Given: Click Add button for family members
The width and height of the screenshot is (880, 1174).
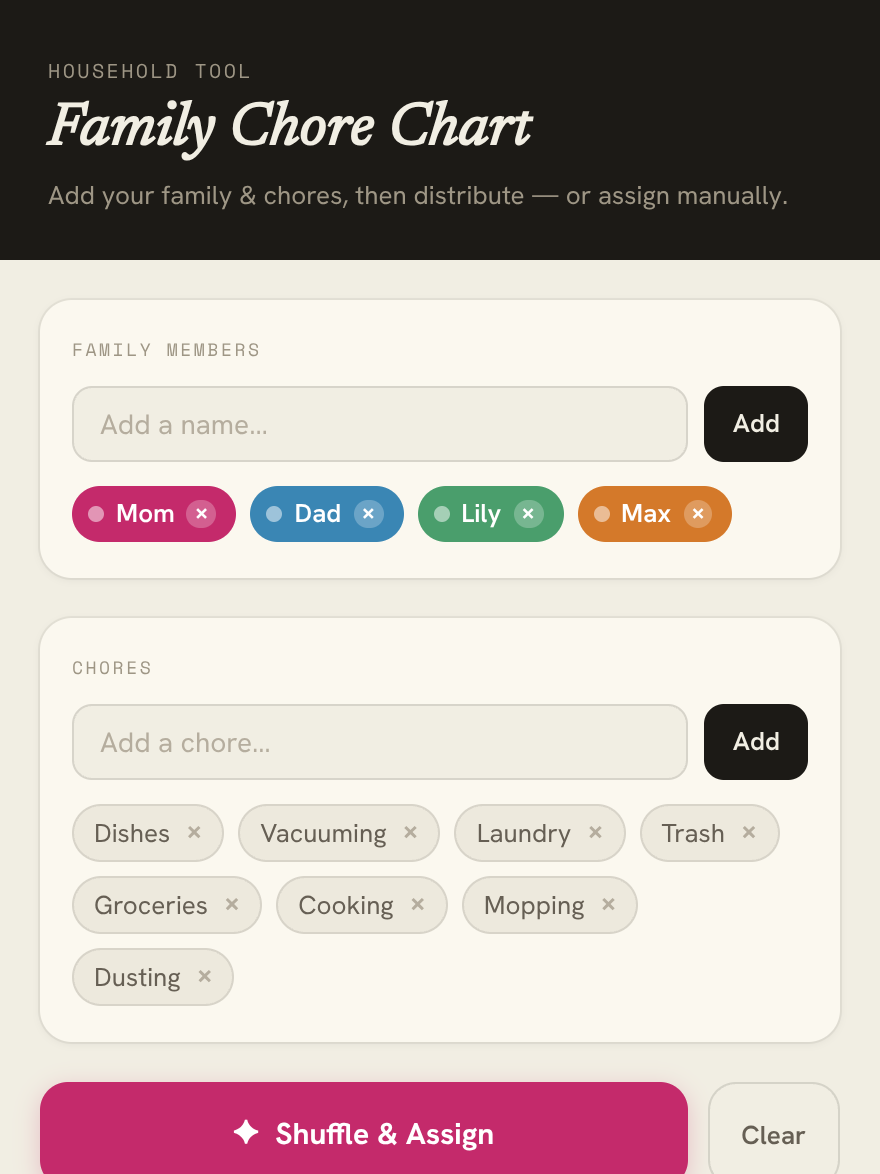Looking at the screenshot, I should click(x=756, y=424).
